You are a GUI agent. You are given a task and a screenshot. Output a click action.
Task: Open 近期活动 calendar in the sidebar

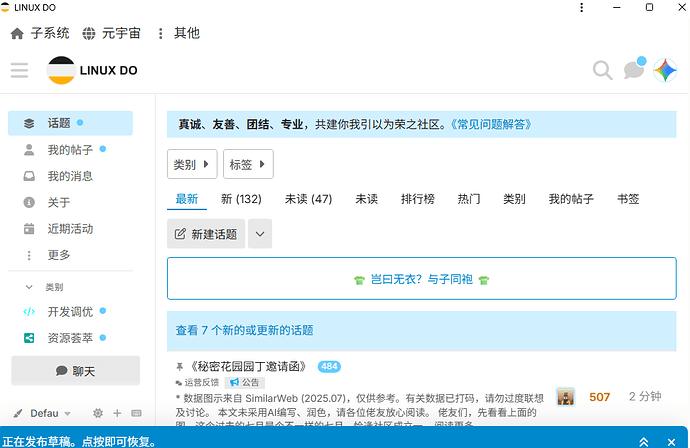pos(70,229)
